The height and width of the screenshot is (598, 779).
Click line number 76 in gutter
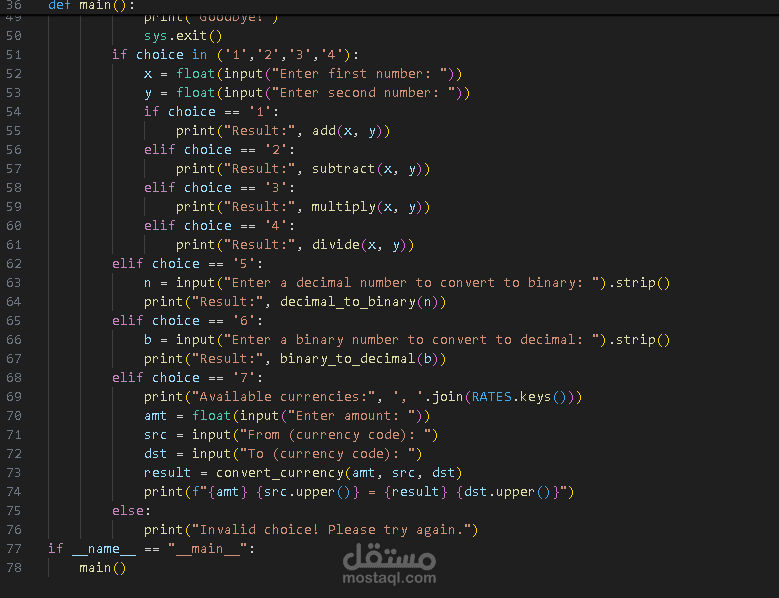click(14, 530)
